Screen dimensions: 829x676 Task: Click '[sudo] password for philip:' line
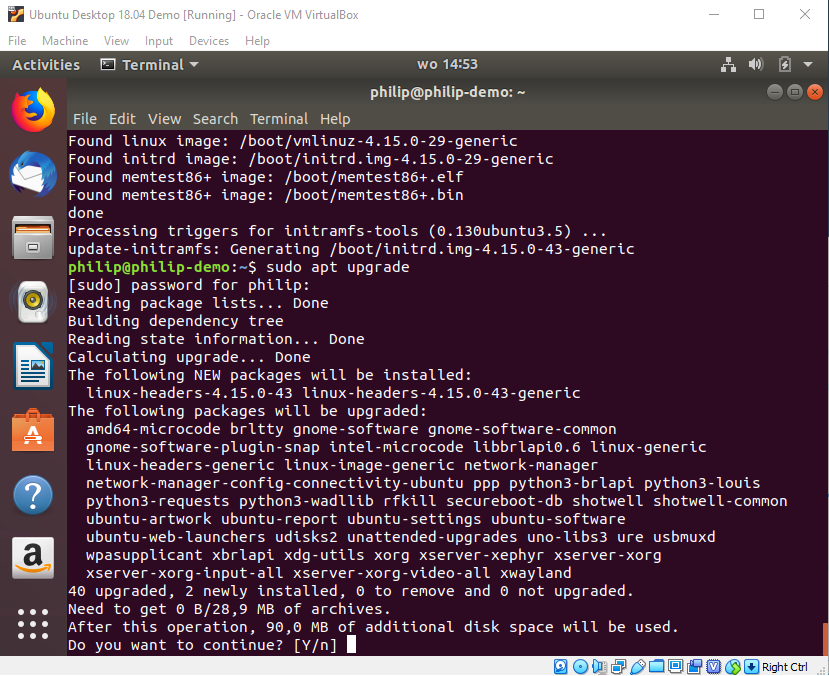pos(189,285)
